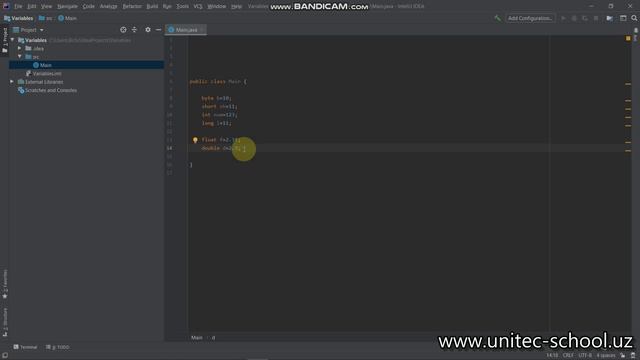Expand External Libraries node
Image resolution: width=640 pixels, height=360 pixels.
tap(12, 82)
